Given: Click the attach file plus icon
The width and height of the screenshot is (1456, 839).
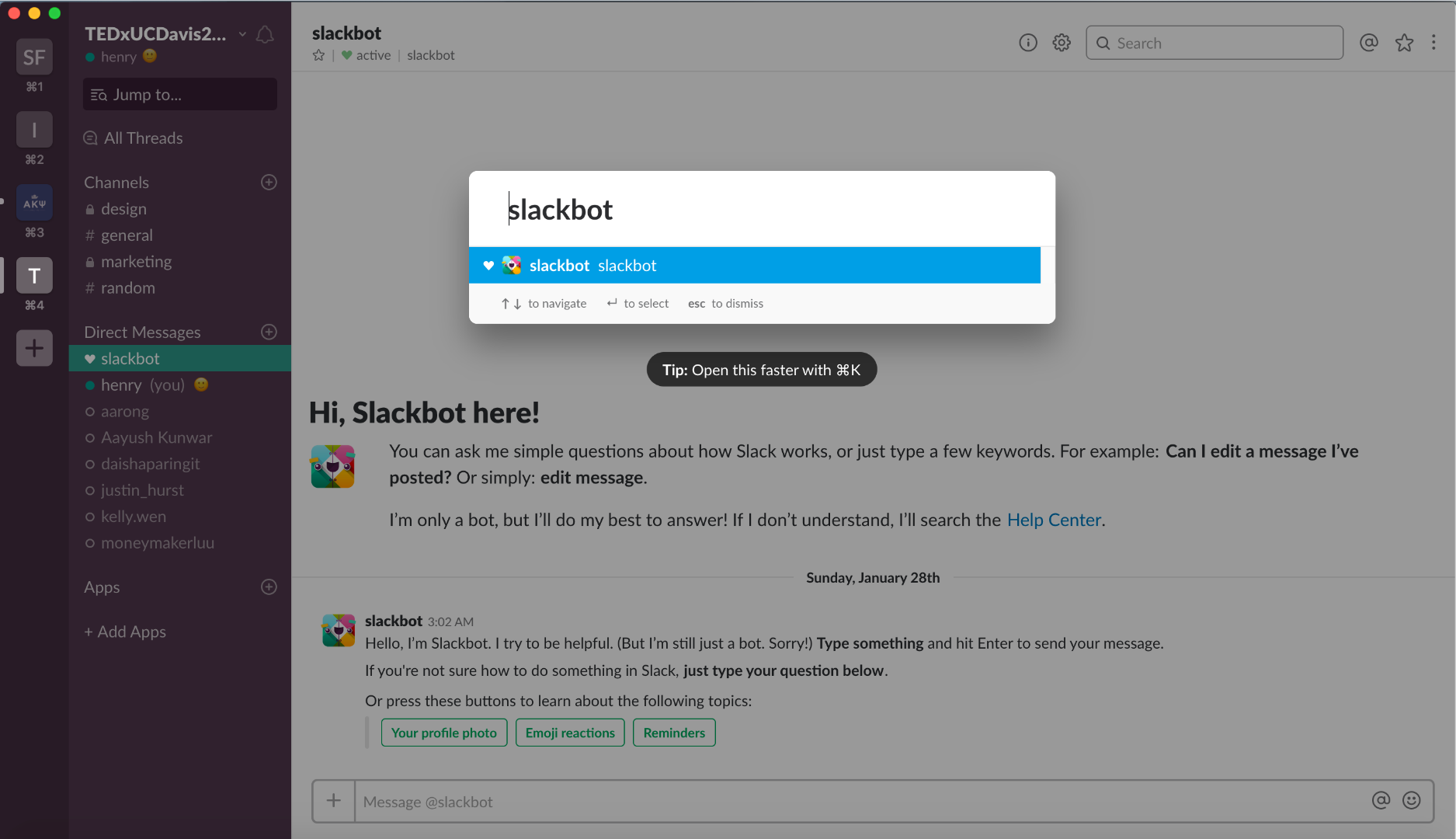Looking at the screenshot, I should pos(333,800).
